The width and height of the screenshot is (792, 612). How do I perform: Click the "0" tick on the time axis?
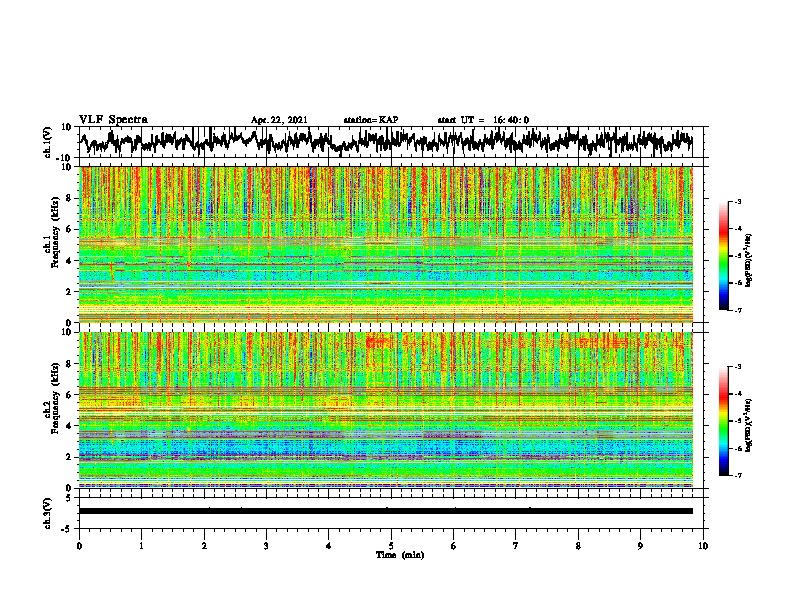[79, 546]
